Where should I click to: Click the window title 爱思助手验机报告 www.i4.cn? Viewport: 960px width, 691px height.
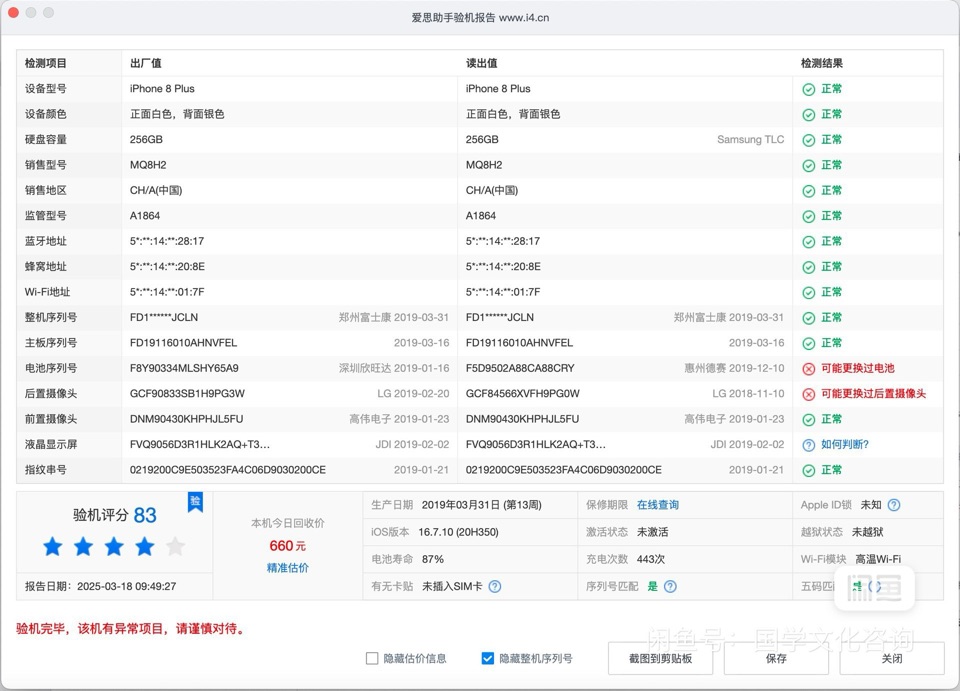coord(480,18)
